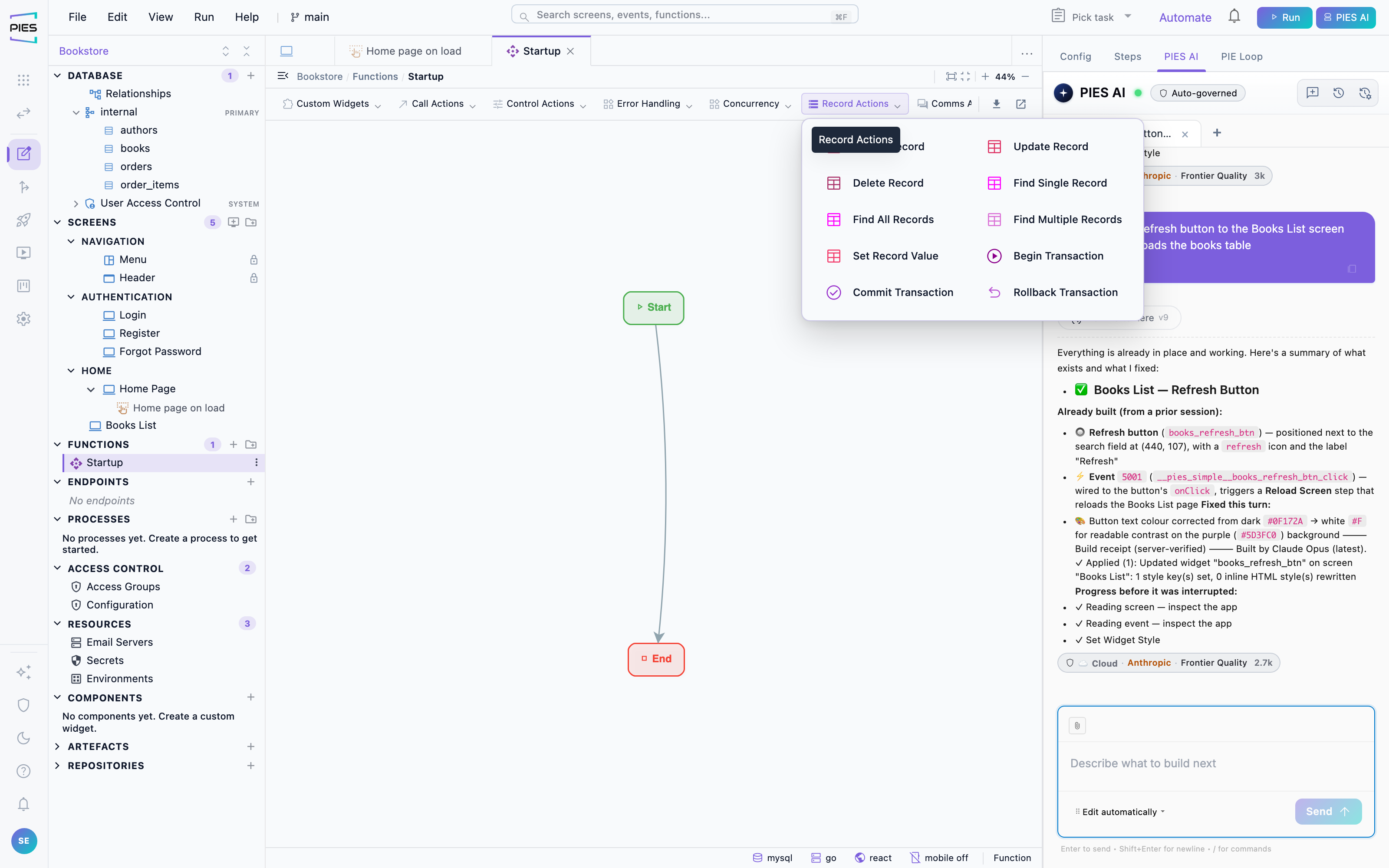Click the download icon in function toolbar
1389x868 pixels.
(x=997, y=104)
